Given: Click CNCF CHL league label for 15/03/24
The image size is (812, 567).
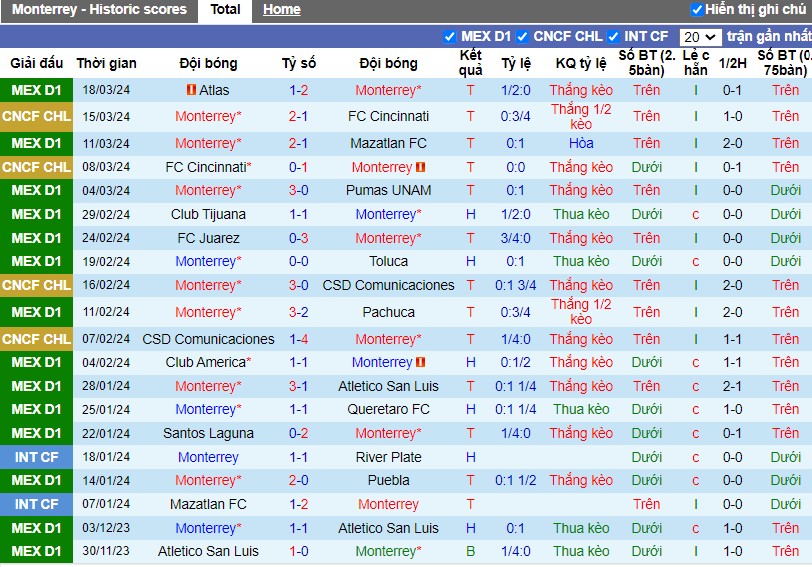Looking at the screenshot, I should pyautogui.click(x=36, y=116).
